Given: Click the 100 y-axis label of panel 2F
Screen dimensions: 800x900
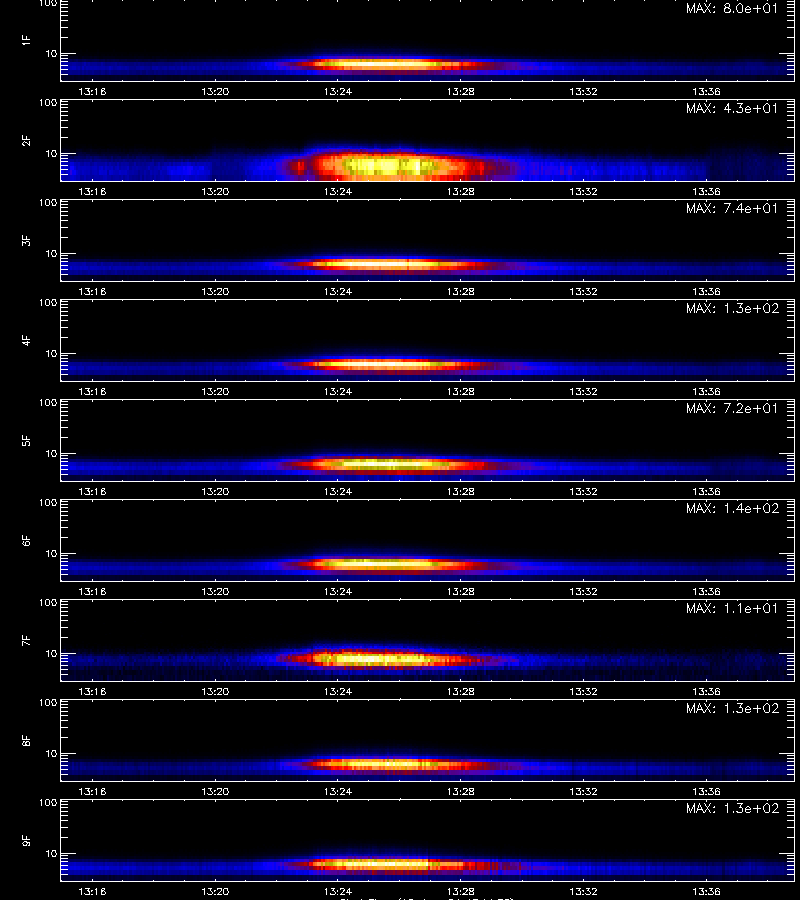Looking at the screenshot, I should point(48,103).
